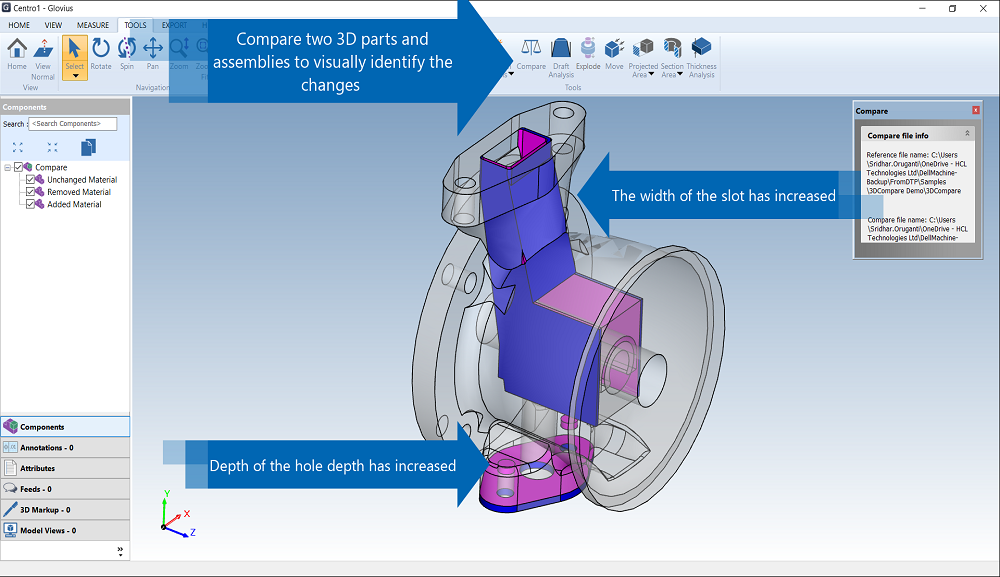
Task: Click the collapse-all arrows icon in Components
Action: click(x=52, y=147)
